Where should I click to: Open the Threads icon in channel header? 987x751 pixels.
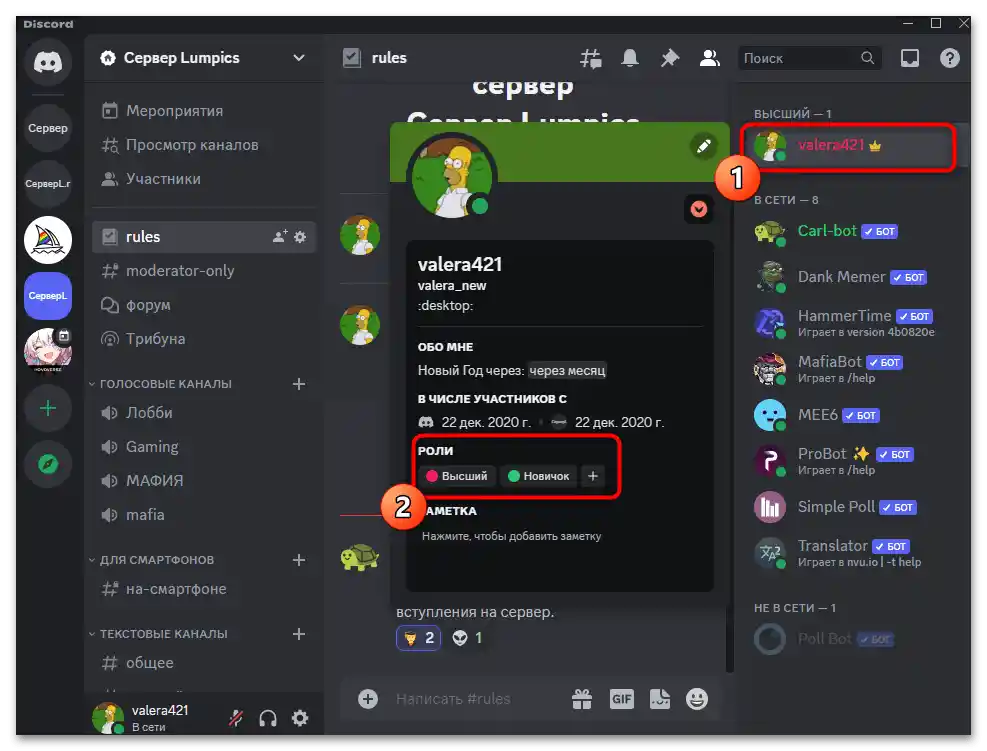590,59
